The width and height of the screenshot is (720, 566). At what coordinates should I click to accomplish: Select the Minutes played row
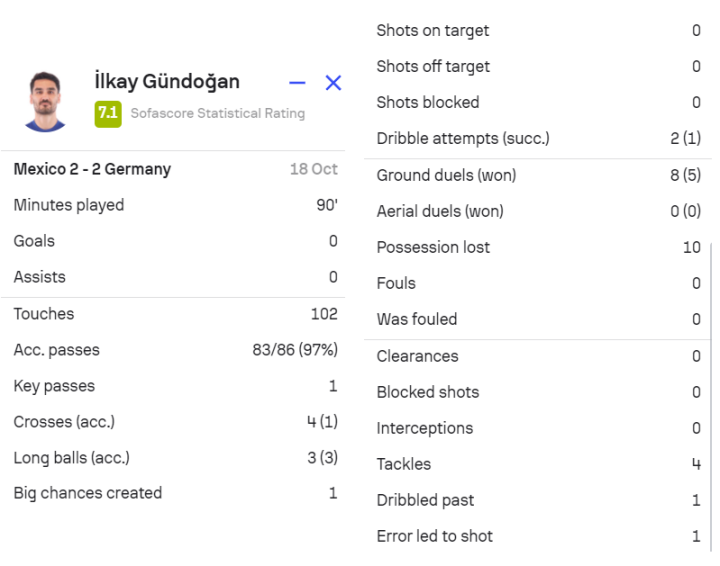[x=175, y=205]
